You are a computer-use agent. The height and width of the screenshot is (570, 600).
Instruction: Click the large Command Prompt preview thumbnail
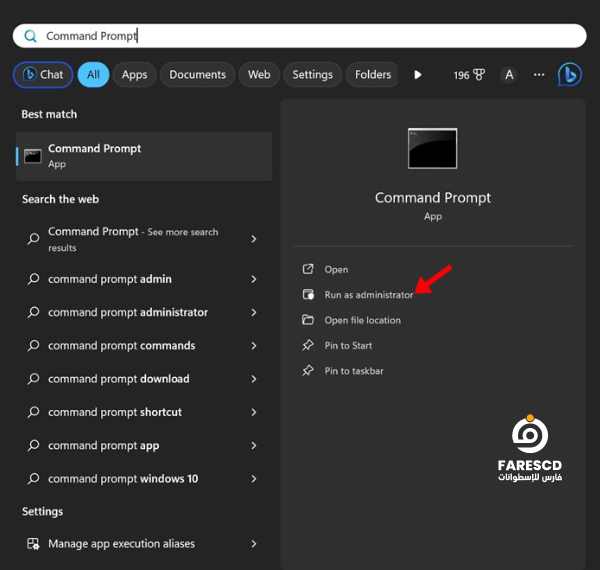(432, 148)
